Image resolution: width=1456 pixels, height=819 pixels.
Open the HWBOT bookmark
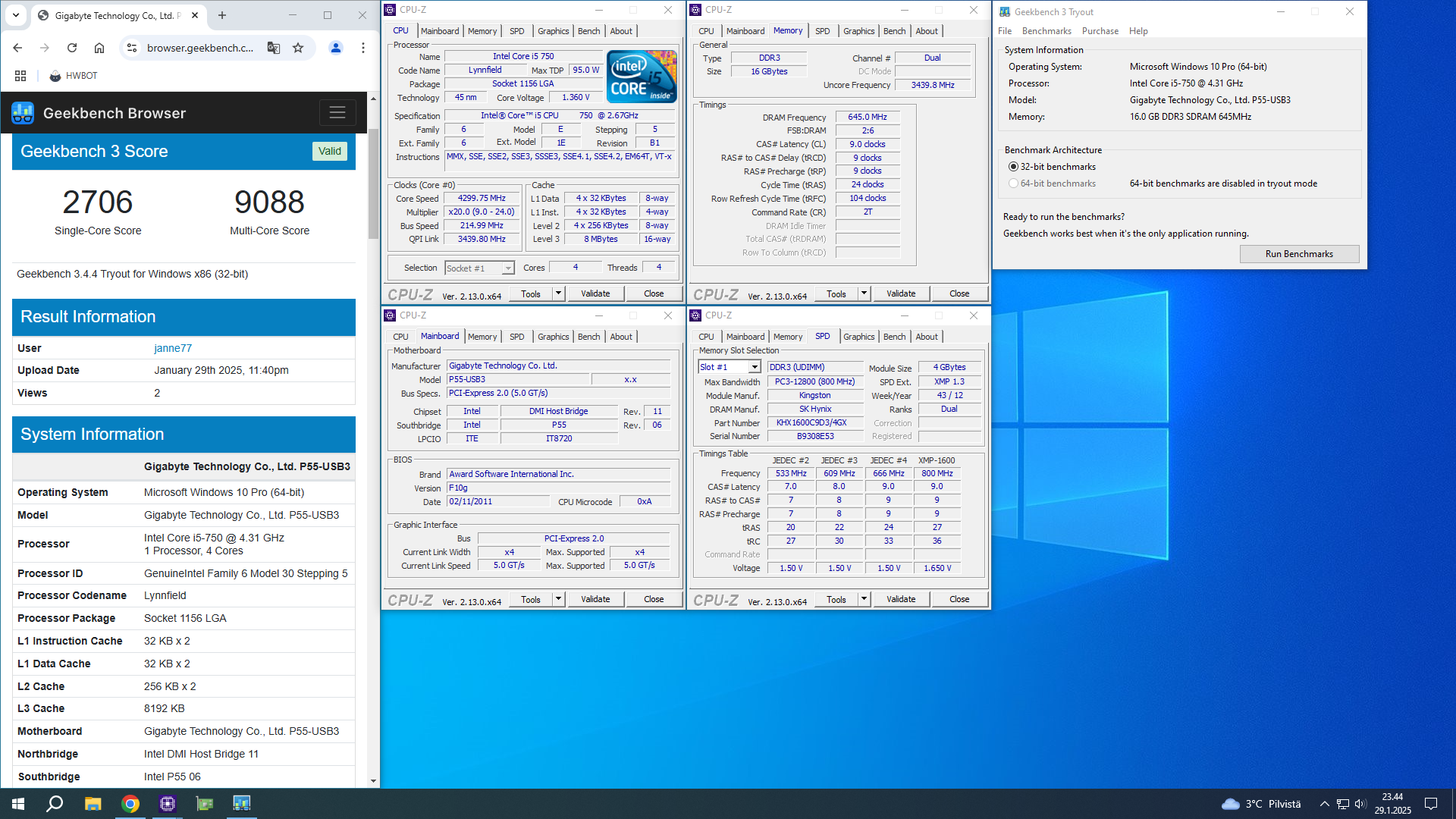tap(74, 76)
